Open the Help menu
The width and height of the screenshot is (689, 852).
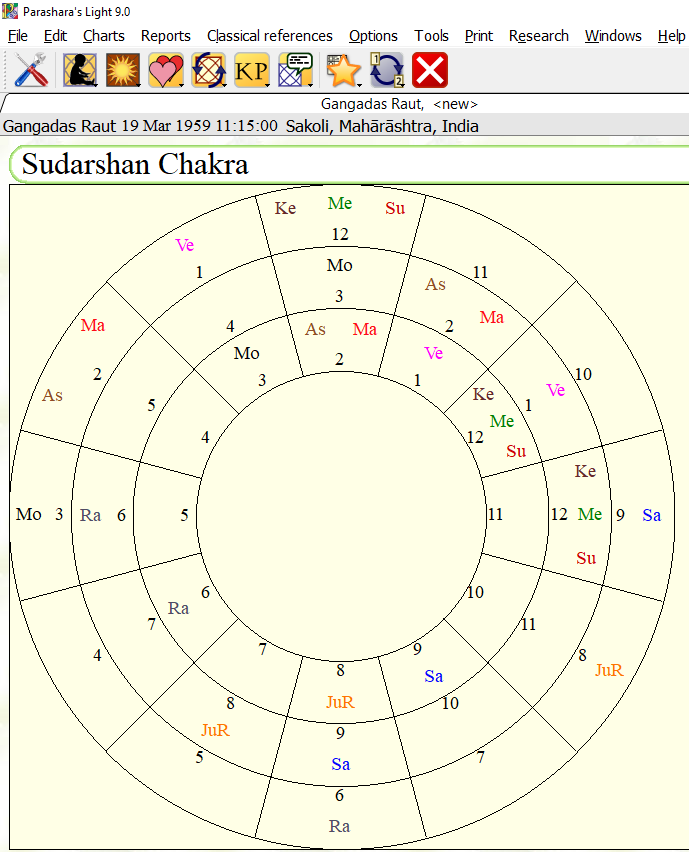pyautogui.click(x=671, y=36)
